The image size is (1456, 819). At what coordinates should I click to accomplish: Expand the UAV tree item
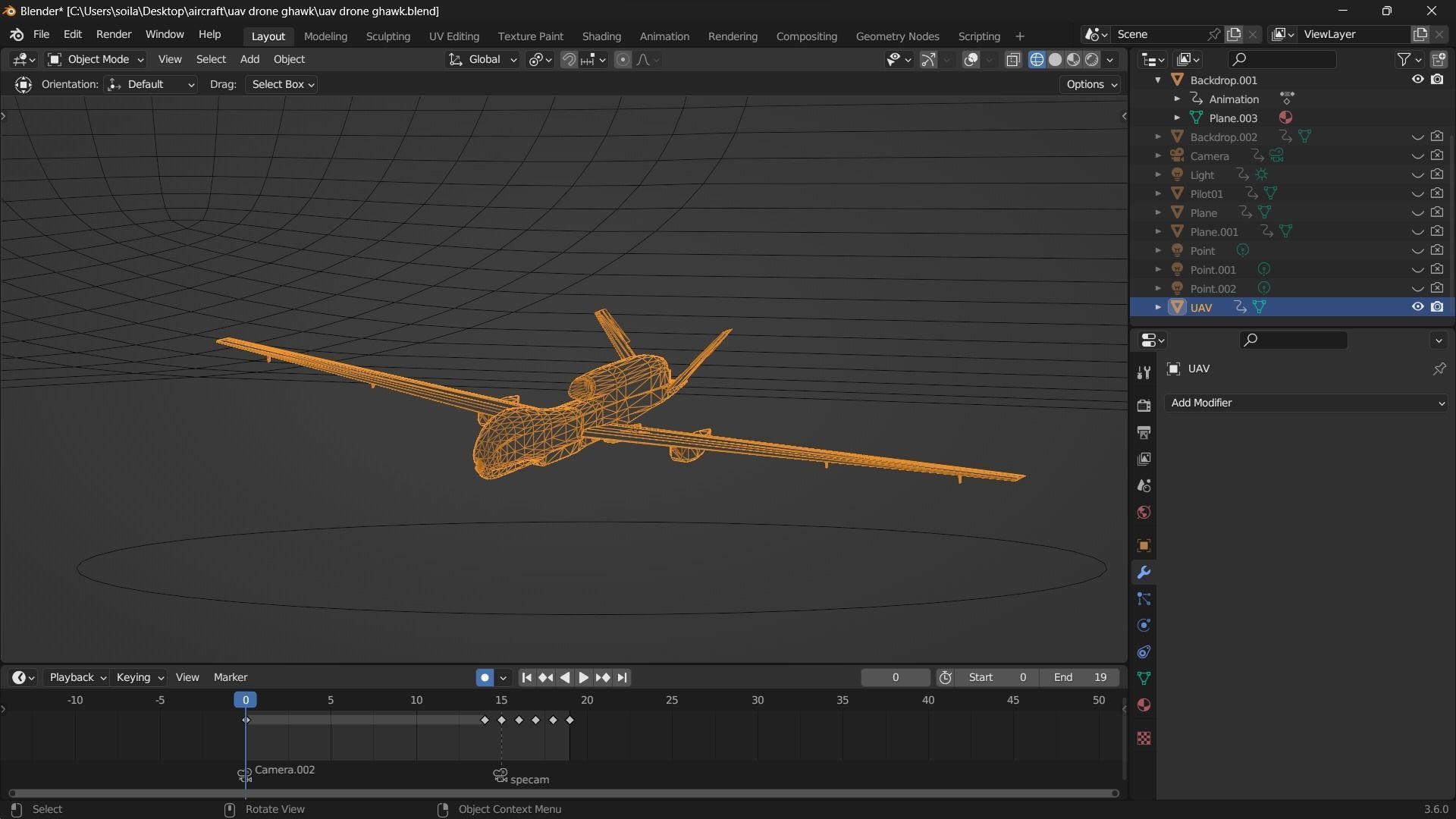(x=1158, y=307)
